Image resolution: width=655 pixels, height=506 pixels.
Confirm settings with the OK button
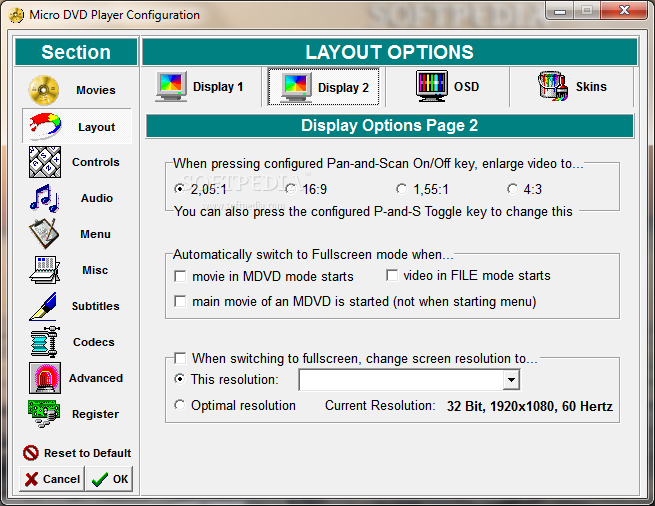[x=109, y=479]
